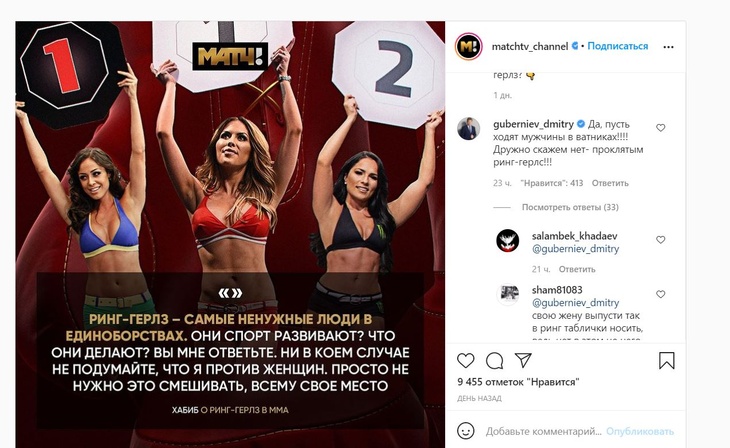Viewport: 730px width, 448px height.
Task: Open salambek_khadaev's avatar
Action: point(507,241)
